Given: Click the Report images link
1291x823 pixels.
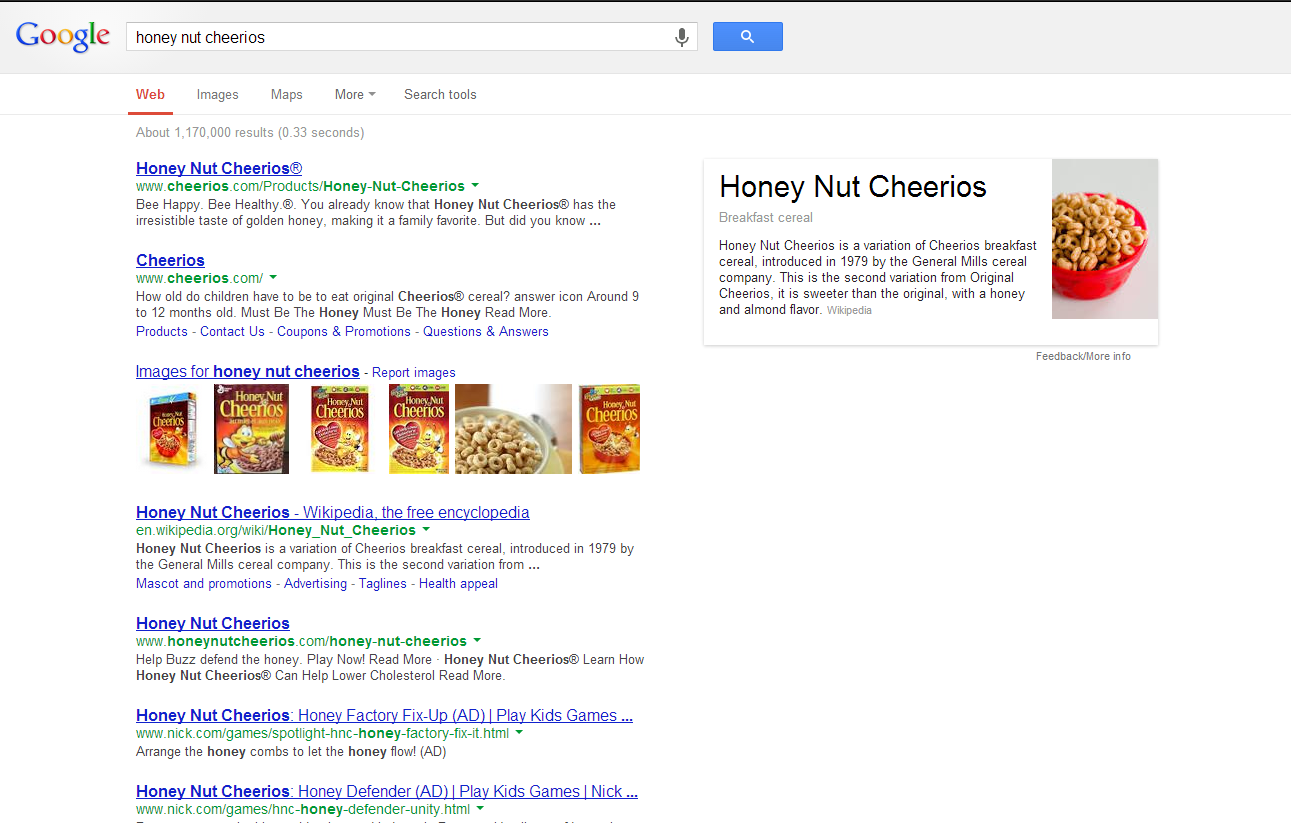Looking at the screenshot, I should [x=414, y=373].
